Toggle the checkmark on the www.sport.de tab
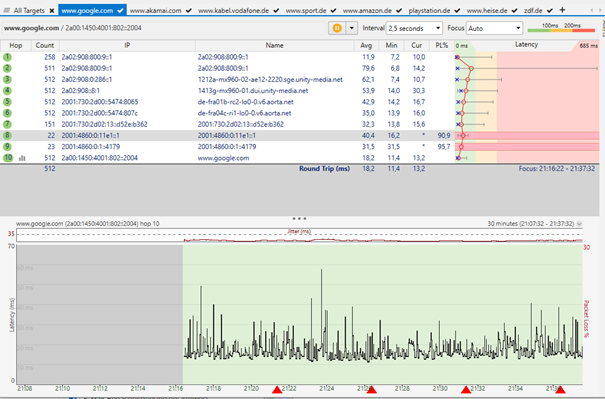605x399 pixels. click(333, 10)
